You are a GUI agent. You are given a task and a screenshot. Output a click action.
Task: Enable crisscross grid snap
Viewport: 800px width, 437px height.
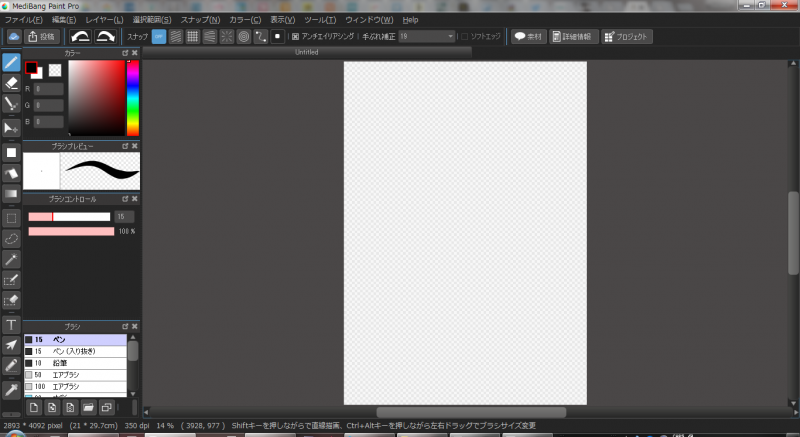coord(193,37)
